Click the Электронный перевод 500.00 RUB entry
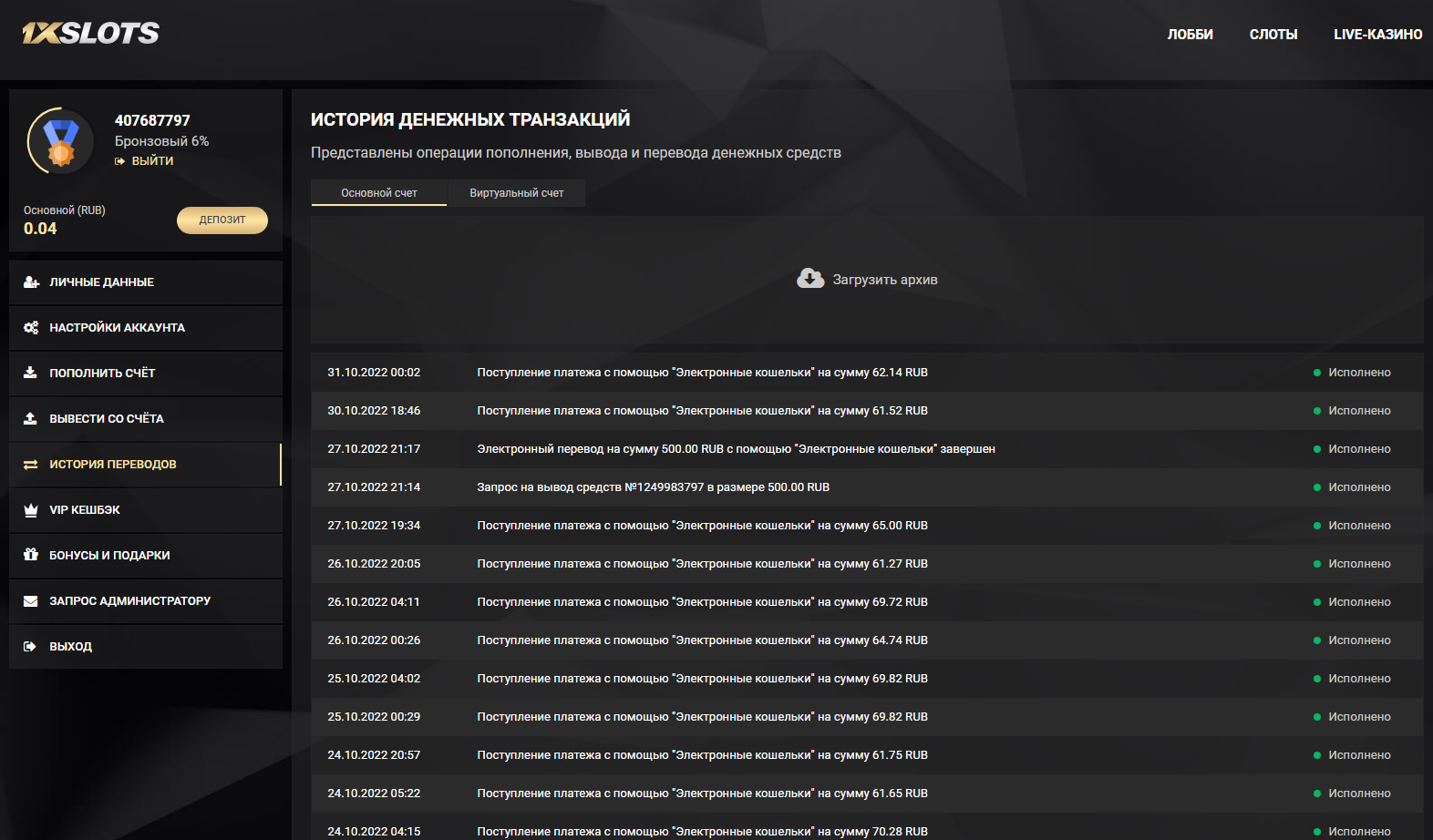 click(x=736, y=449)
